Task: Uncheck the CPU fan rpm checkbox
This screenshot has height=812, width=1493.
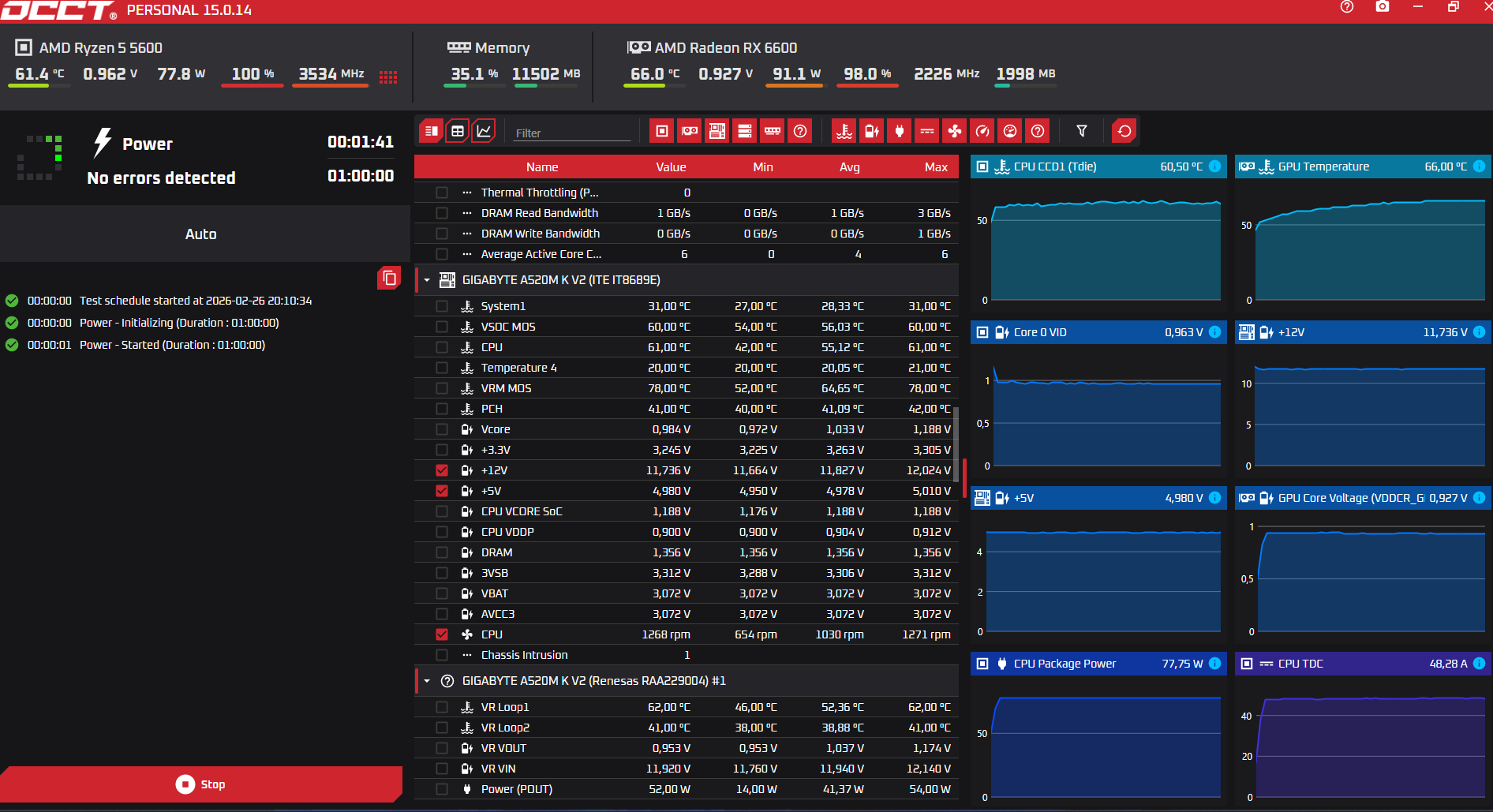Action: coord(442,634)
